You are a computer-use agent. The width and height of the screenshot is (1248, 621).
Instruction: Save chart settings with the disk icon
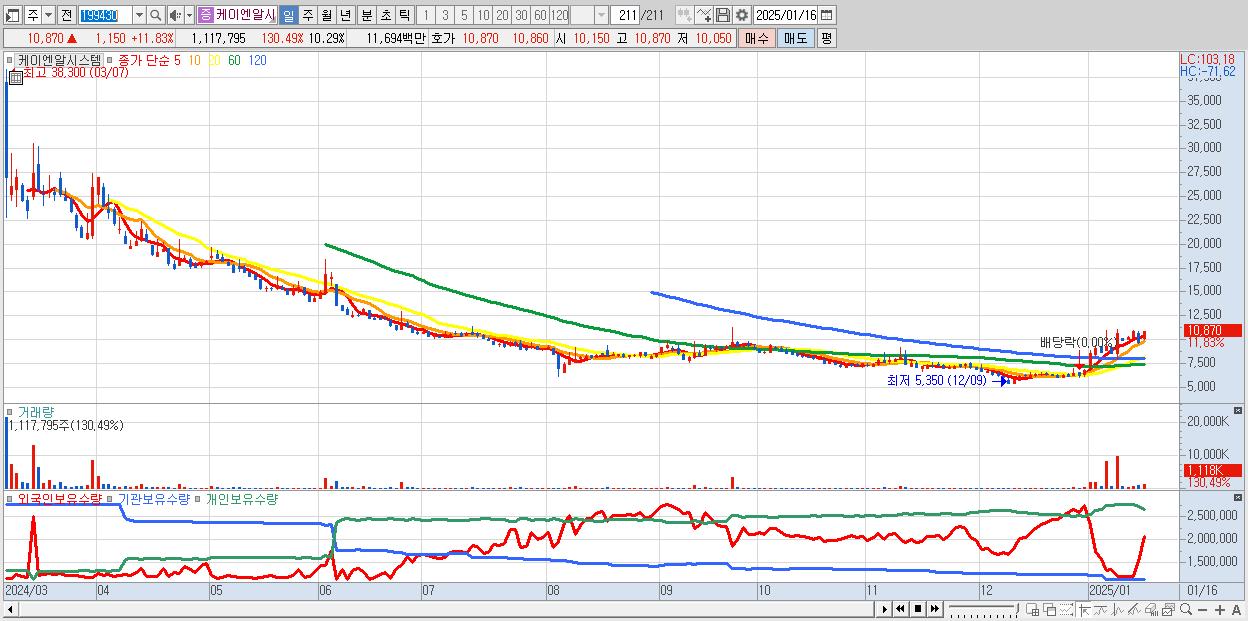722,15
